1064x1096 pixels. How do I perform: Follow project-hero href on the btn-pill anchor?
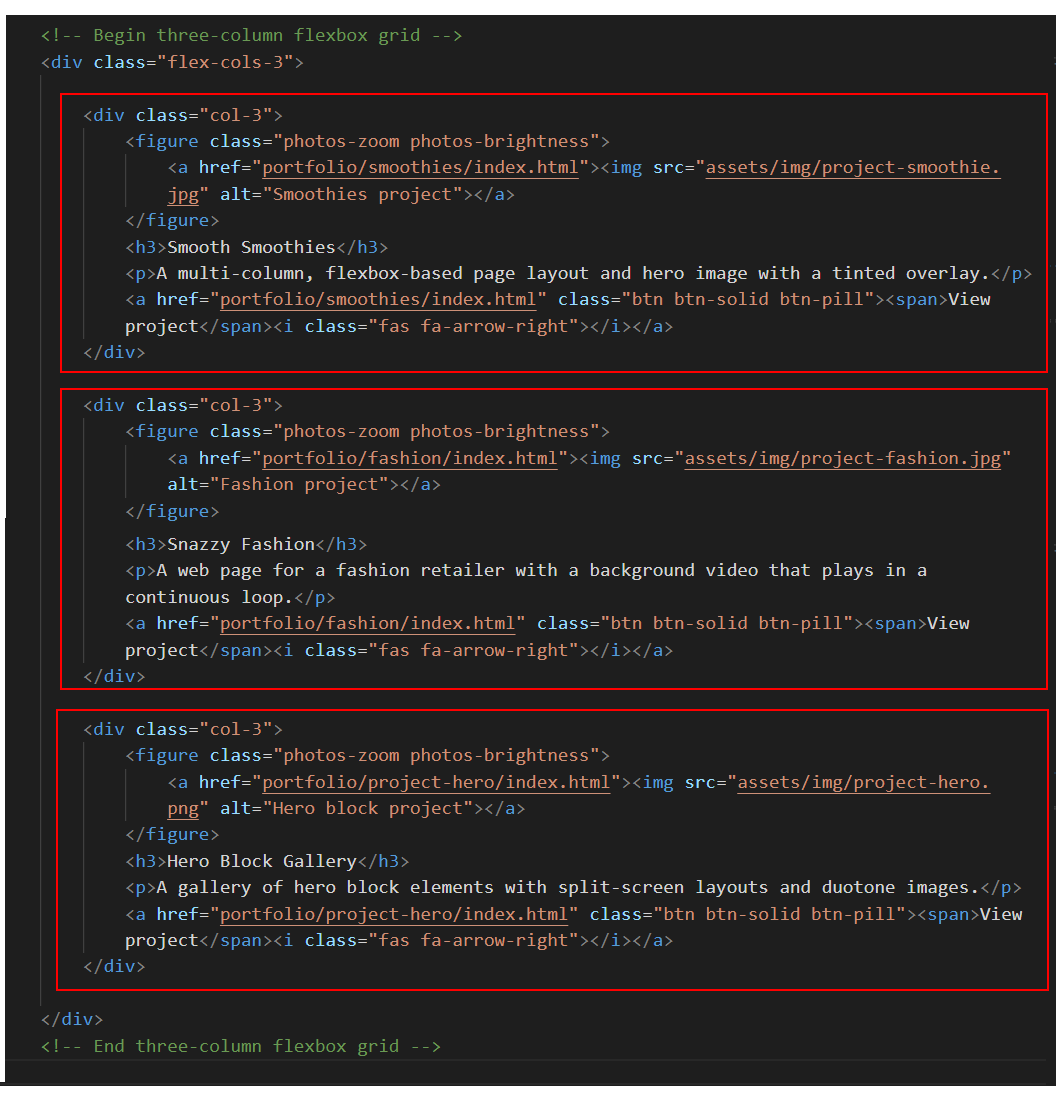coord(399,914)
